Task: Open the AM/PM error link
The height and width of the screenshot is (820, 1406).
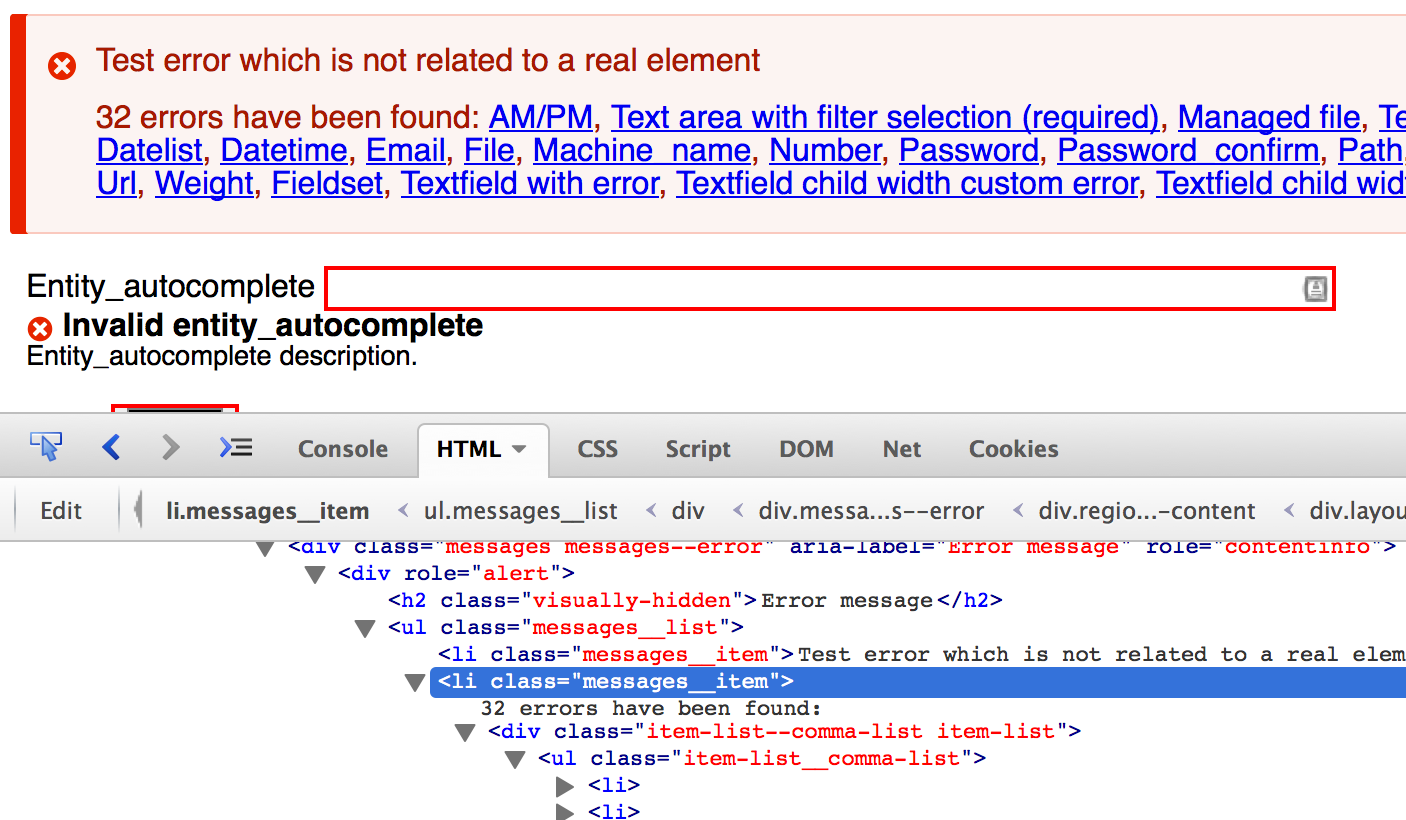Action: [x=541, y=117]
